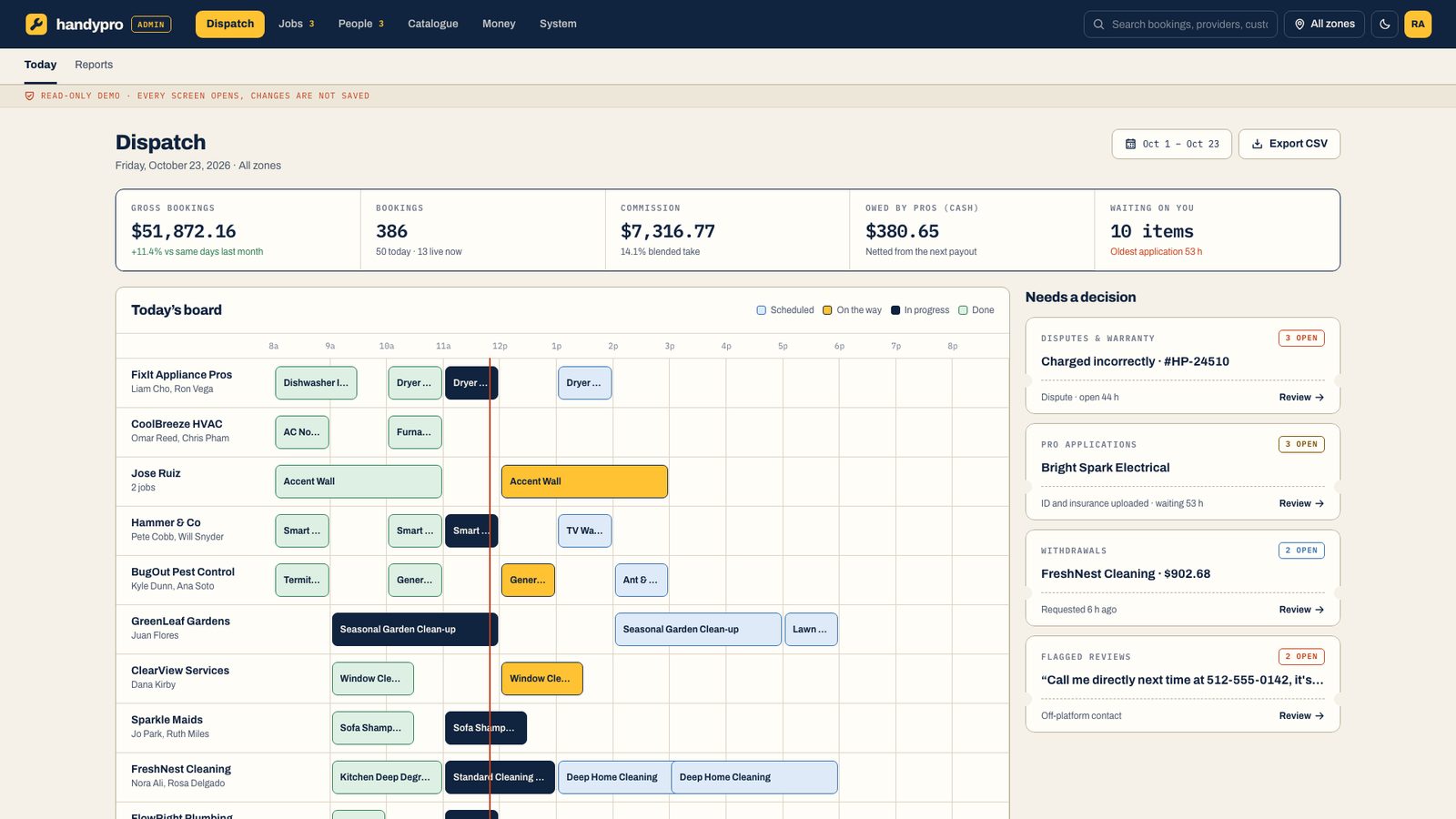Review the Bright Spark Electrical application
The image size is (1456, 819).
1301,503
